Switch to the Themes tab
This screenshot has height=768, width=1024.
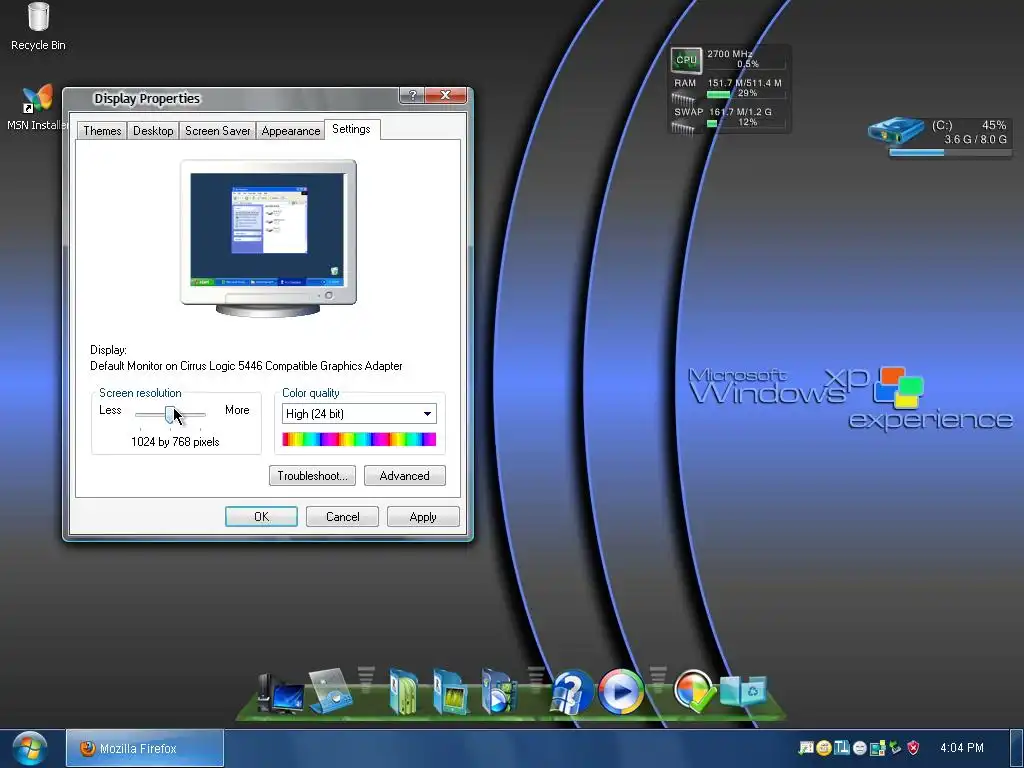[103, 131]
